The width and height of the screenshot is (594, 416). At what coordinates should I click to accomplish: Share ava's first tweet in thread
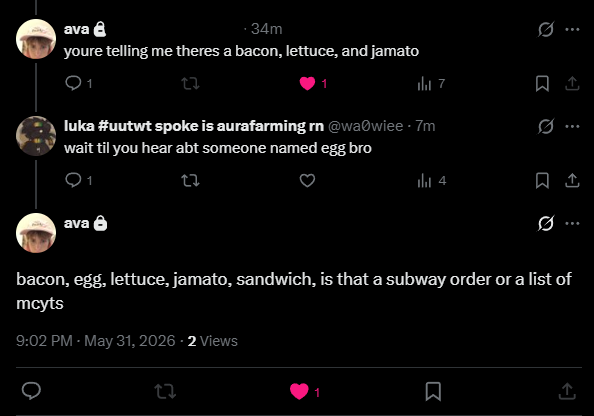(572, 83)
